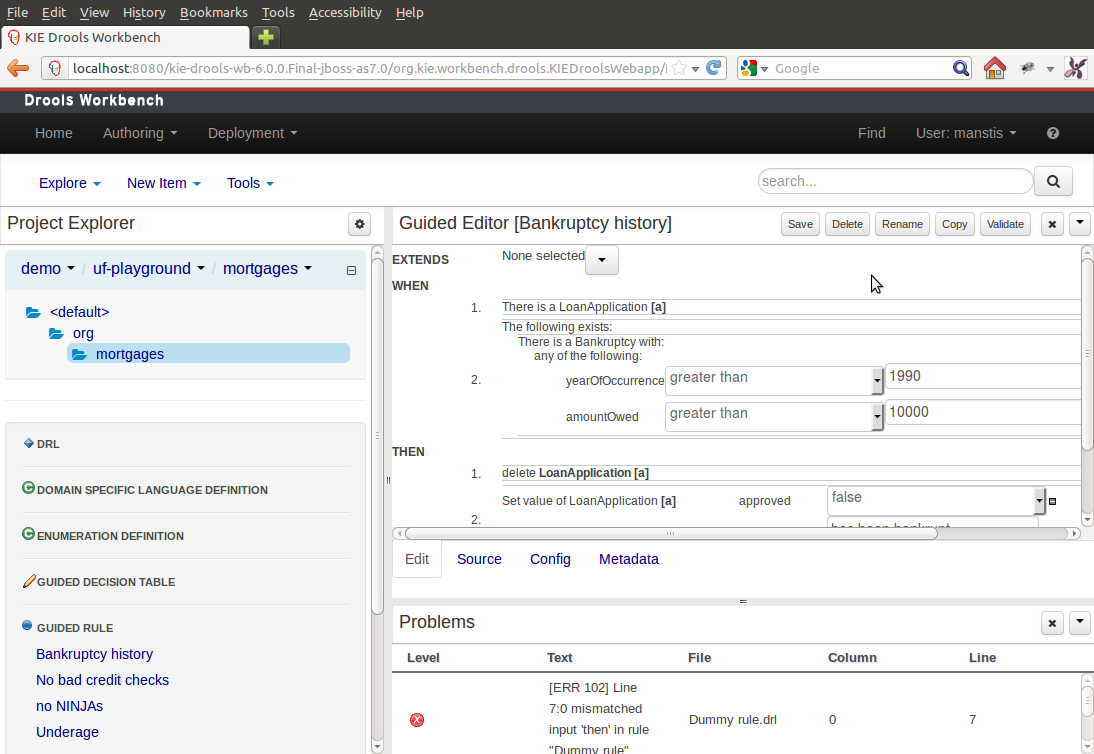Screen dimensions: 1094x754
Task: Reload the page using refresh icon
Action: tap(714, 68)
